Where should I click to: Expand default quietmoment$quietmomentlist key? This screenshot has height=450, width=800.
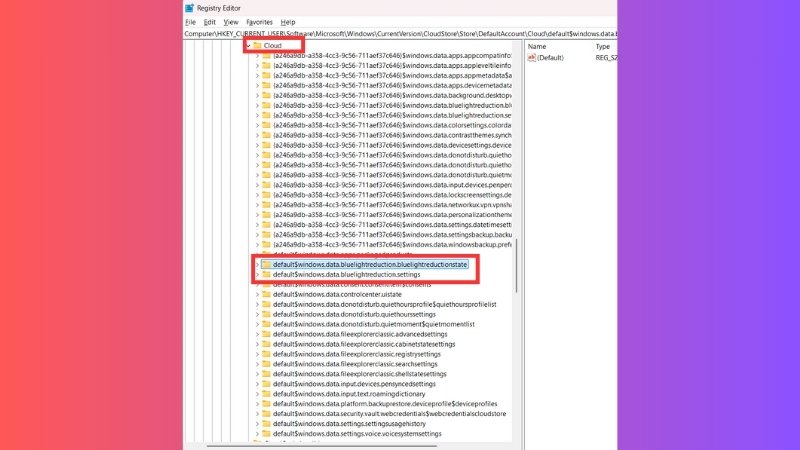[257, 324]
